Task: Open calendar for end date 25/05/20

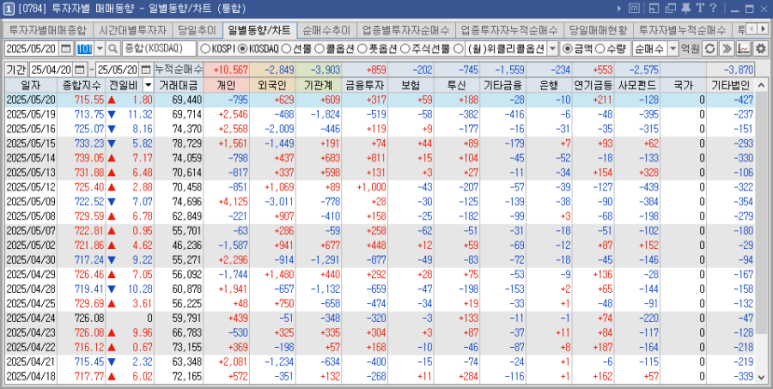Action: click(146, 70)
